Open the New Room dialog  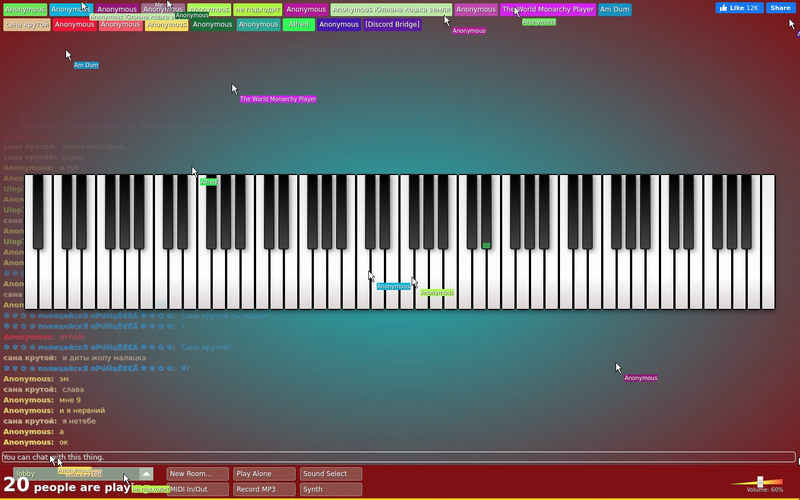pyautogui.click(x=197, y=473)
